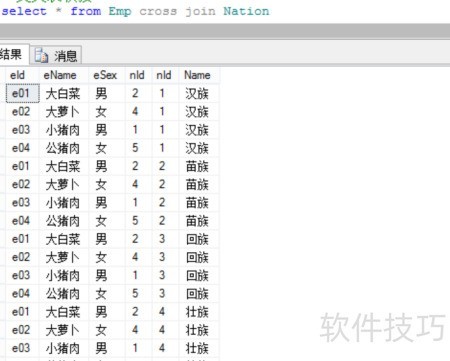Click the gray splitter bar below the editor

225,31
